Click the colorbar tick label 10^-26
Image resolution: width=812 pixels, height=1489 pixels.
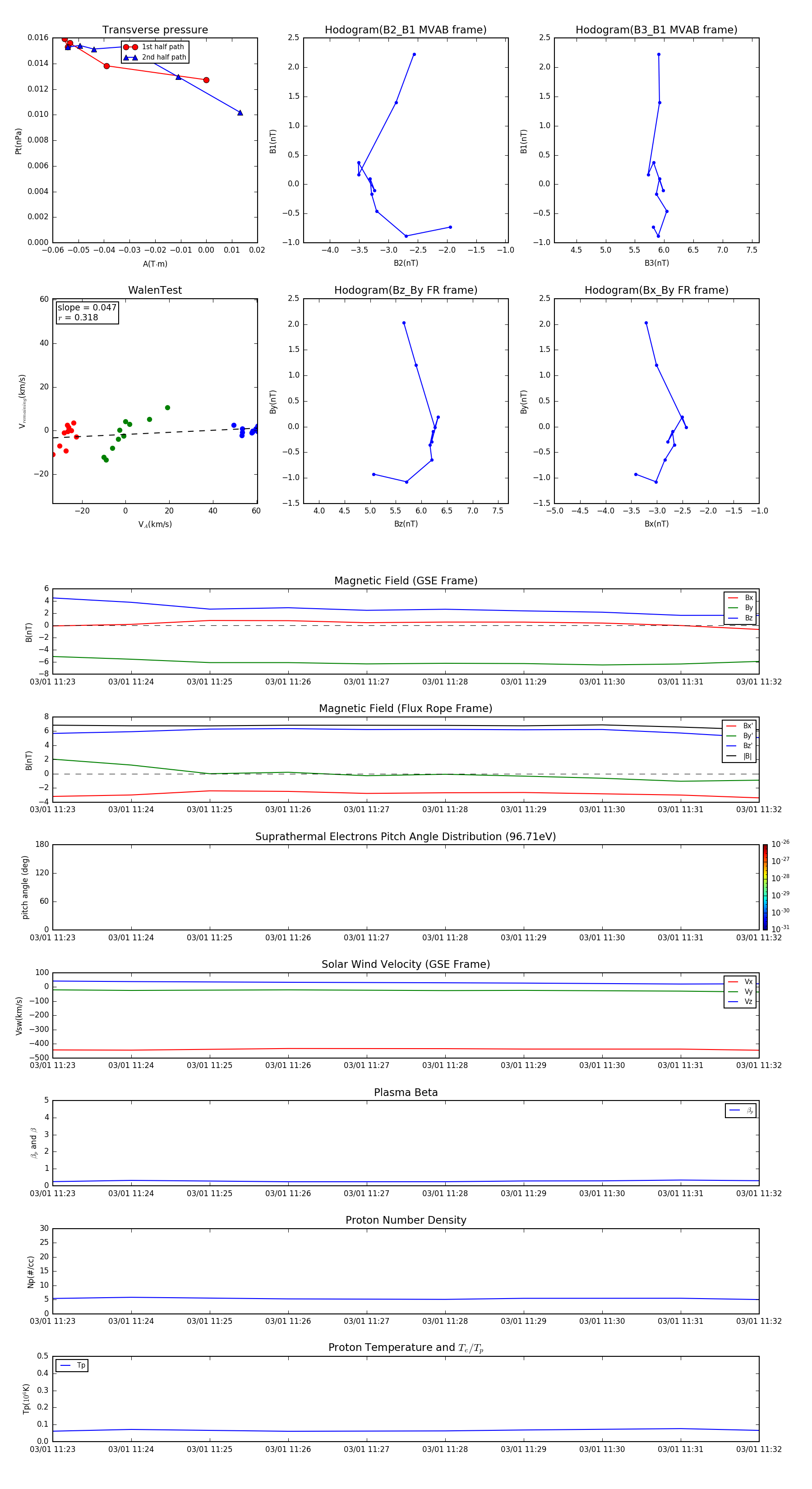780,844
